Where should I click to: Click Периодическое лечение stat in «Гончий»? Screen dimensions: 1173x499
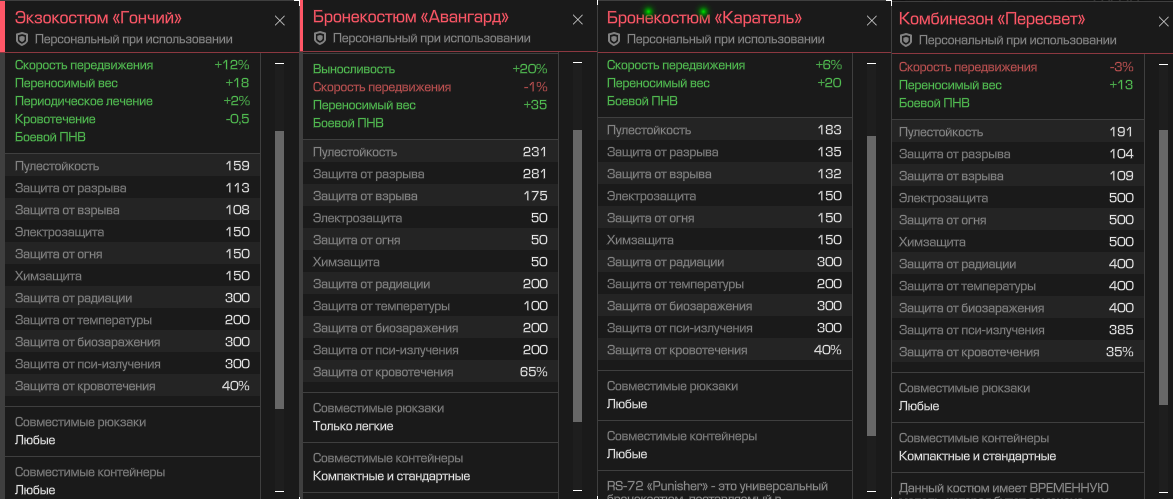(x=84, y=101)
